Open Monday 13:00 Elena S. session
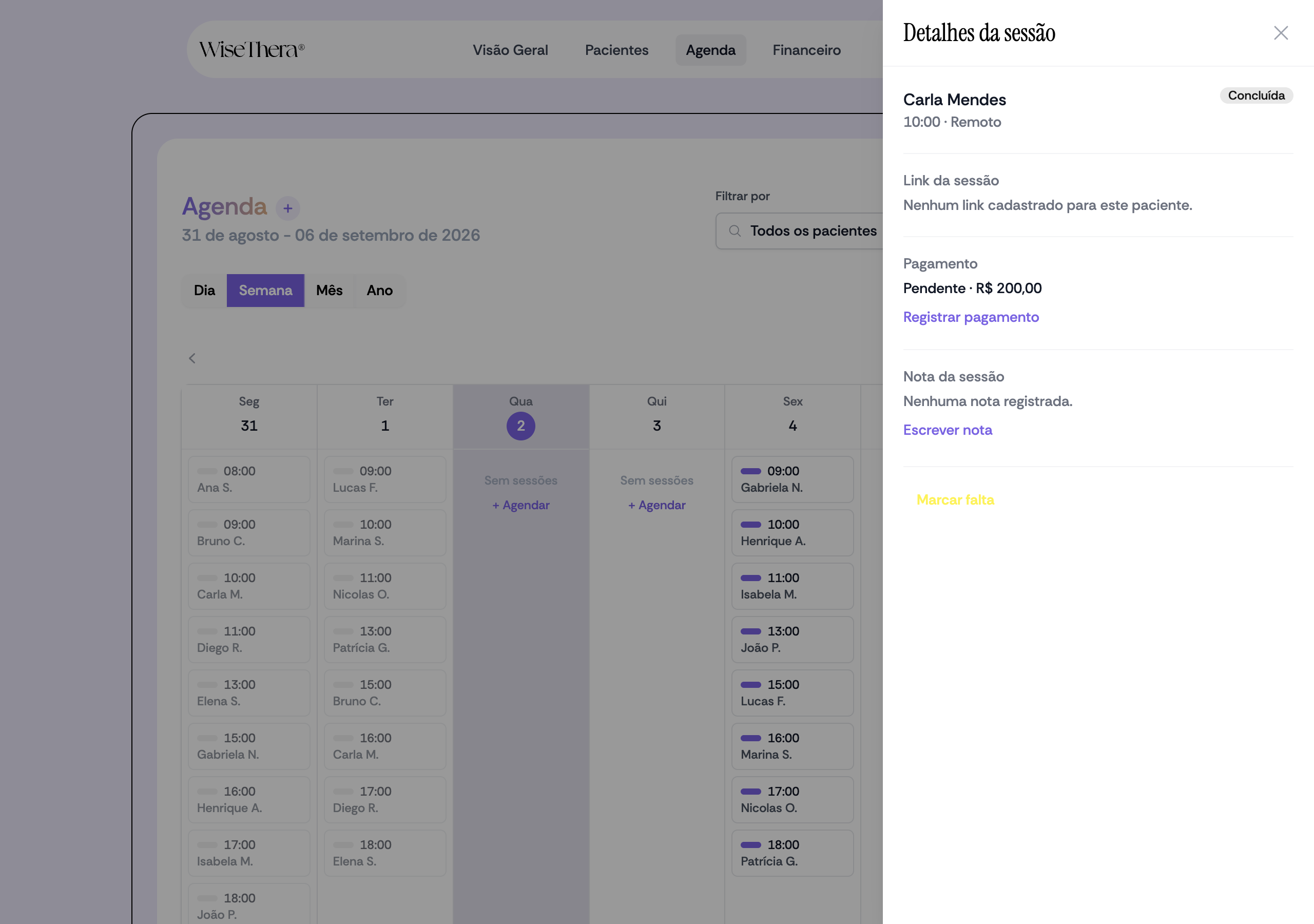Screen dimensions: 1314x924 click(x=249, y=692)
